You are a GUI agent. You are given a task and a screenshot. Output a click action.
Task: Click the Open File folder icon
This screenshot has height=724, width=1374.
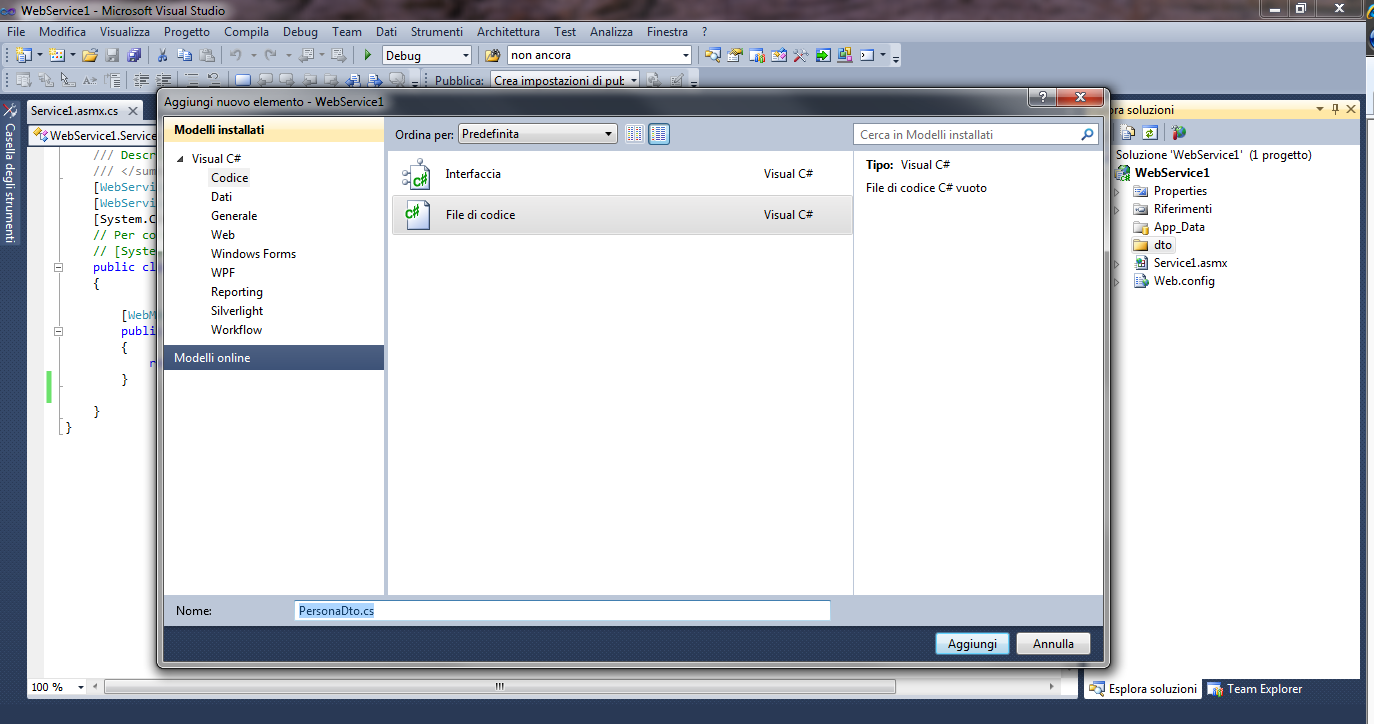tap(90, 55)
